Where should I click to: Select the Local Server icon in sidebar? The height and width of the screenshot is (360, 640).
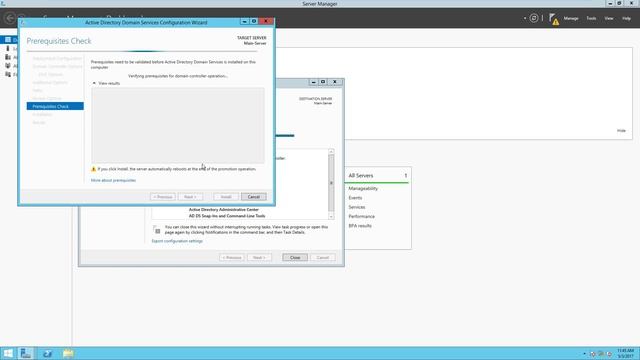pyautogui.click(x=8, y=49)
